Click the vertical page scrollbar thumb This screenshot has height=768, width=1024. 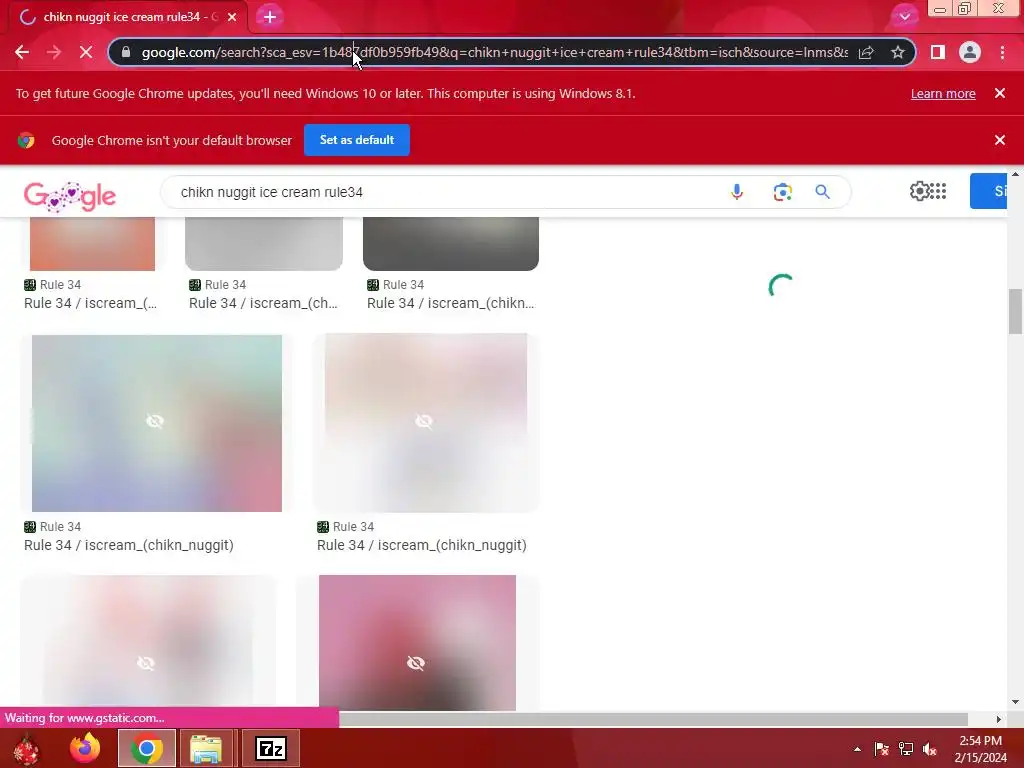click(1015, 311)
